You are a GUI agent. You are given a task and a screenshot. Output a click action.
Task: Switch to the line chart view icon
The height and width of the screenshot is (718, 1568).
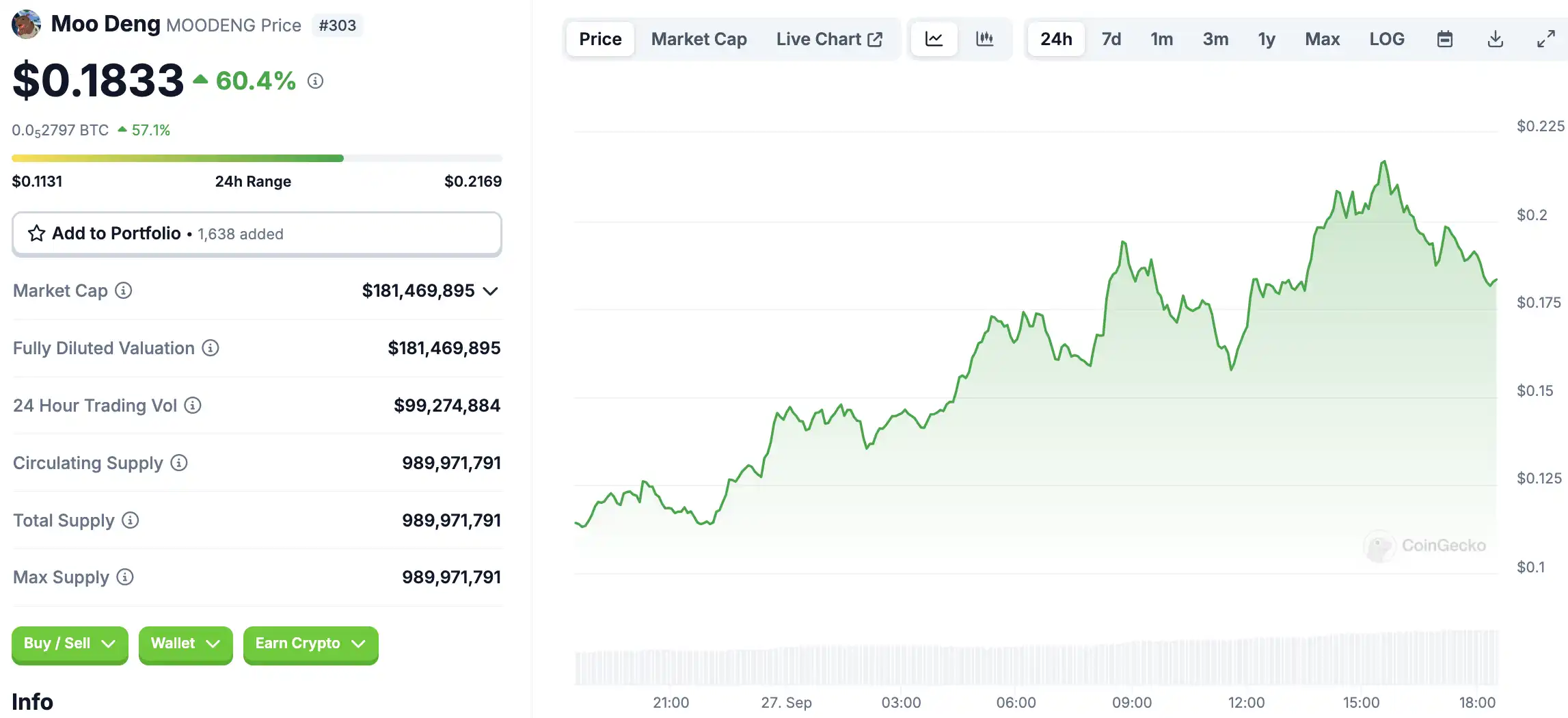[934, 39]
